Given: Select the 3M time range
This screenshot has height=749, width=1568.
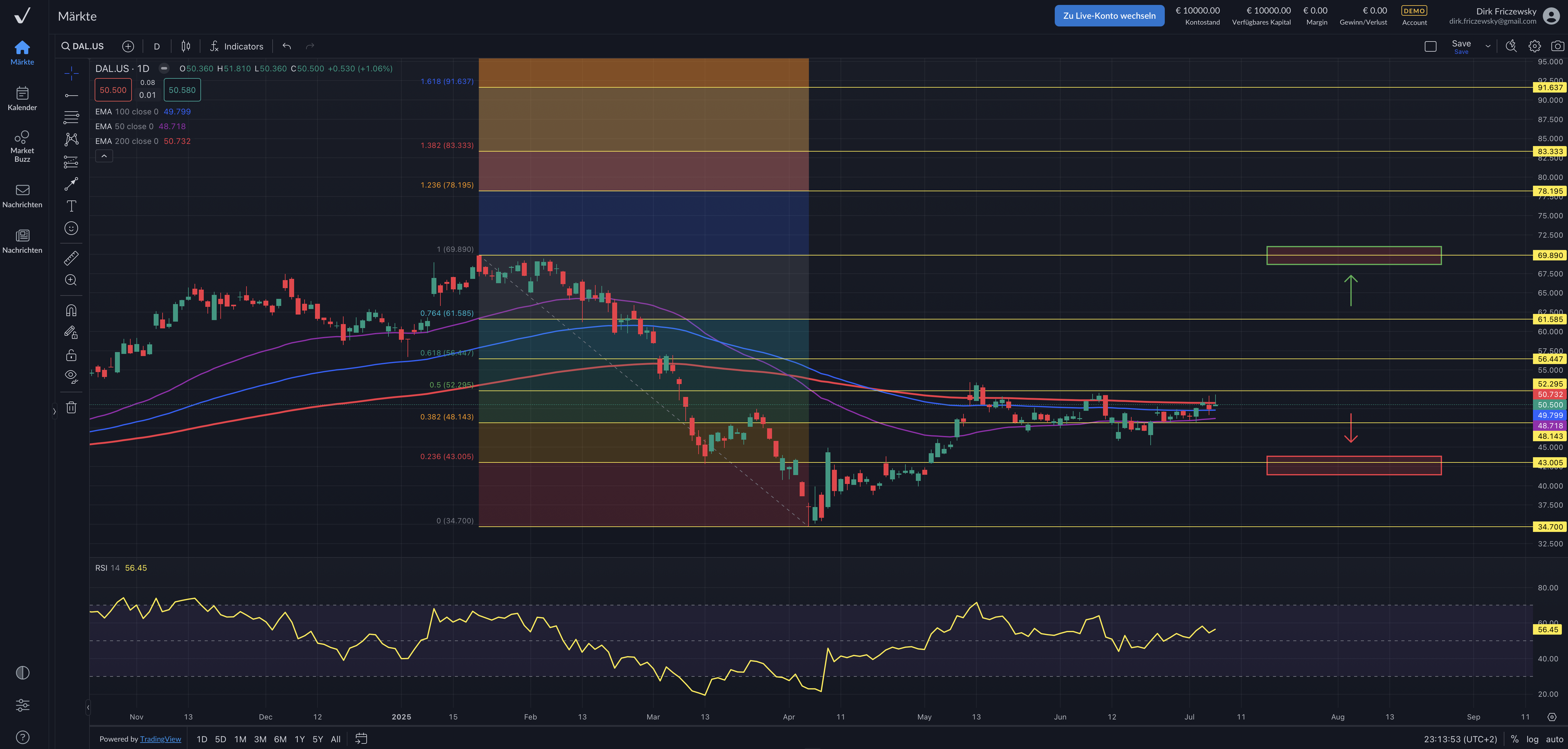Looking at the screenshot, I should [x=260, y=739].
